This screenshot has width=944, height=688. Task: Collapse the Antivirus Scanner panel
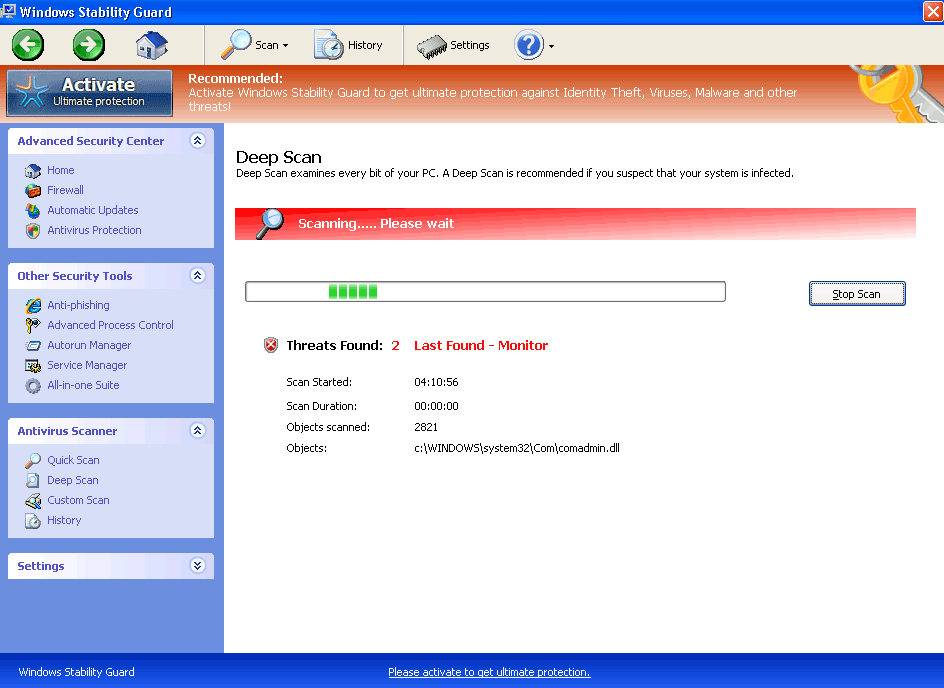click(197, 431)
